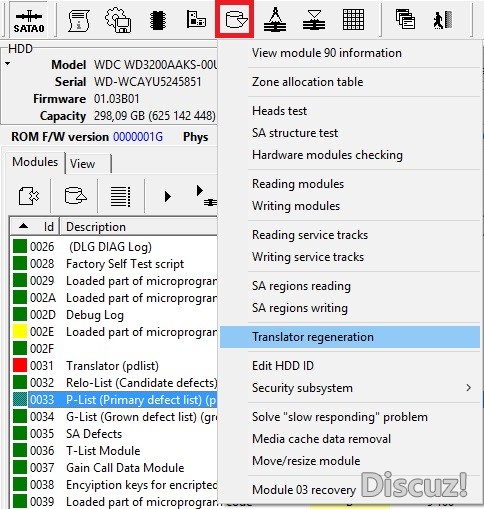This screenshot has height=509, width=484.
Task: Click the chip toolbar icon
Action: click(x=158, y=20)
